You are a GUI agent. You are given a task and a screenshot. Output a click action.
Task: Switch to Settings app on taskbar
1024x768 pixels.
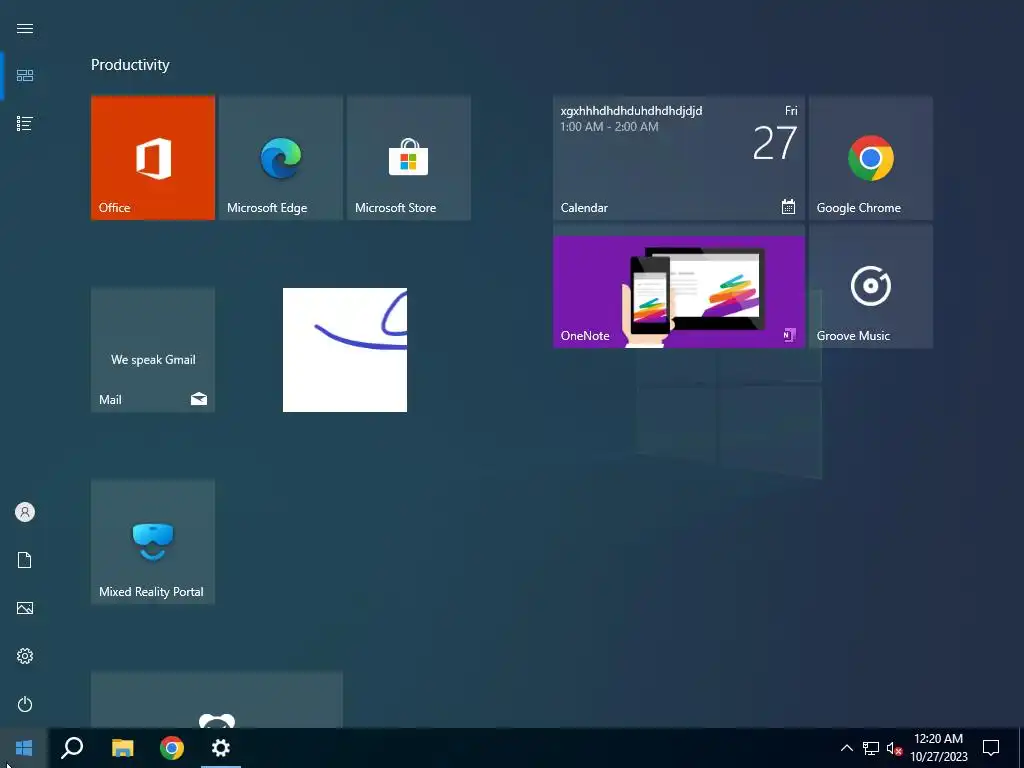221,748
